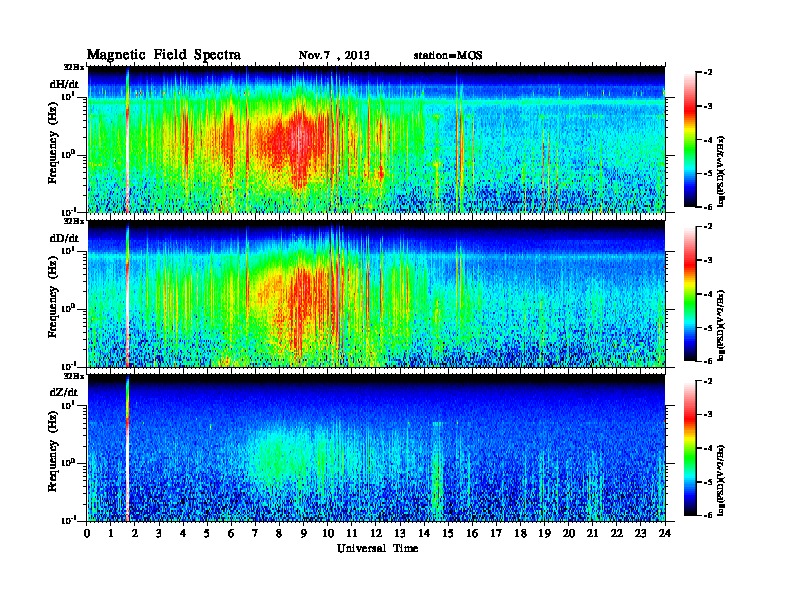Viewport: 792px width, 612px height.
Task: Click hour 0 on the Universal Time axis
Action: [x=87, y=534]
